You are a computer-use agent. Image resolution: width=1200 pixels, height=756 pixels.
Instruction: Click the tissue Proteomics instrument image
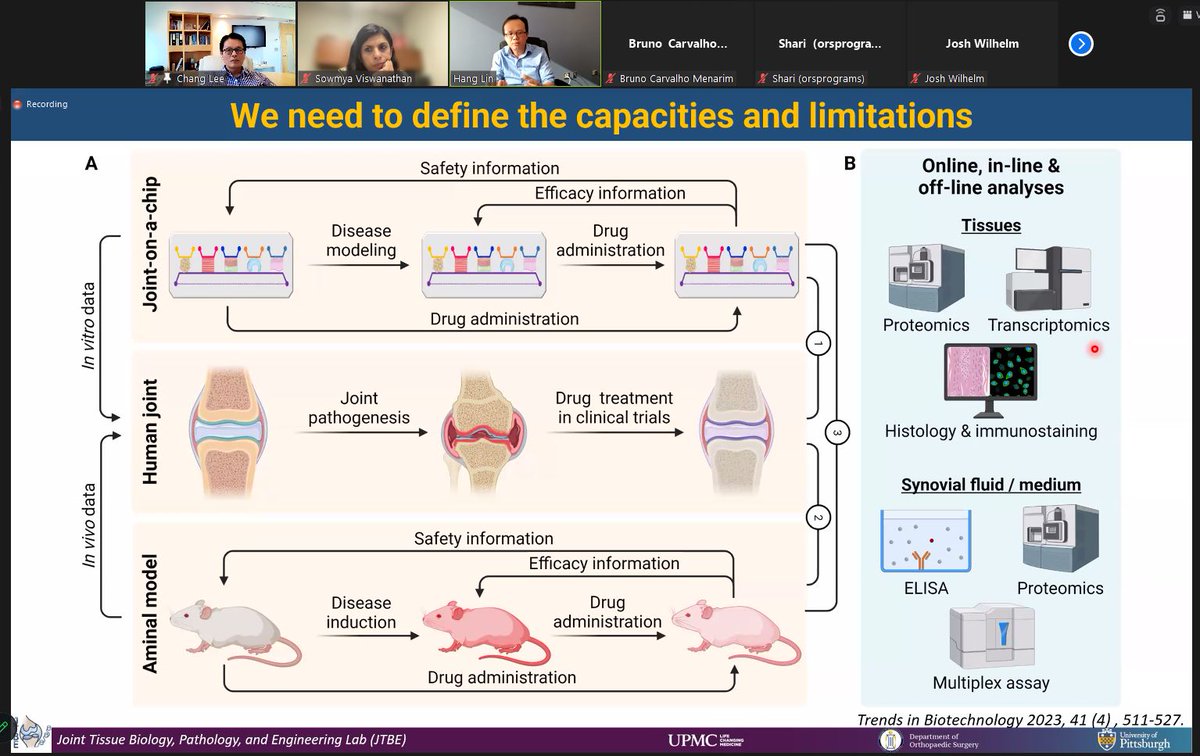click(x=924, y=276)
